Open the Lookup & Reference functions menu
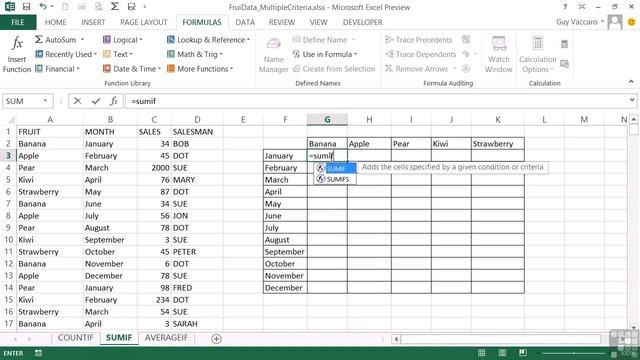The height and width of the screenshot is (360, 640). click(208, 40)
